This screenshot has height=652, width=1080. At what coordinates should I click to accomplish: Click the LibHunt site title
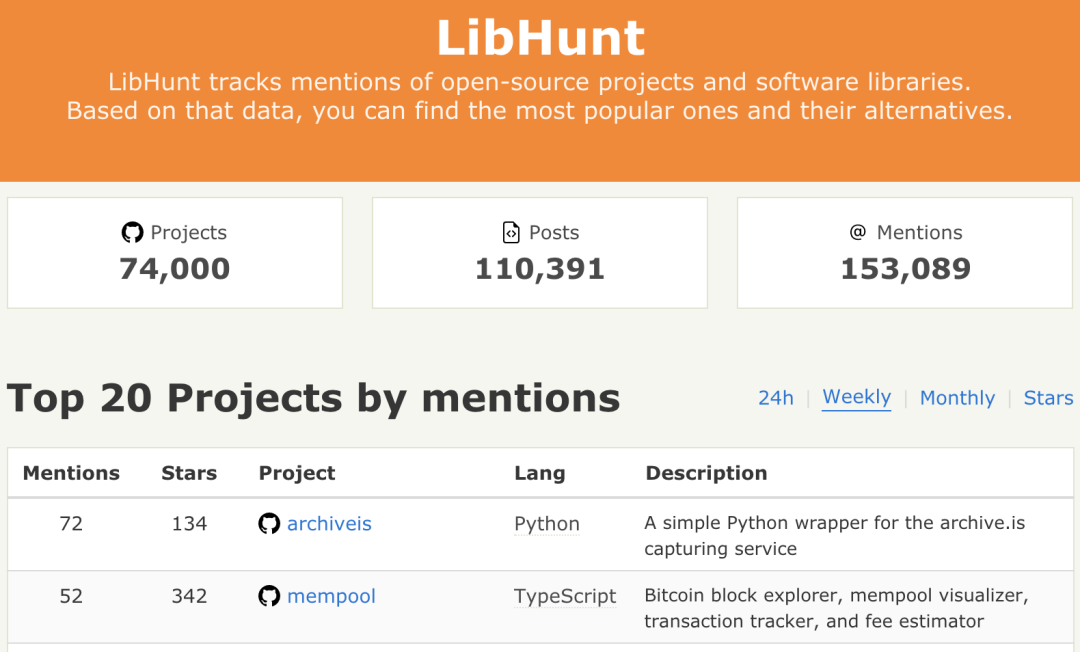click(540, 38)
